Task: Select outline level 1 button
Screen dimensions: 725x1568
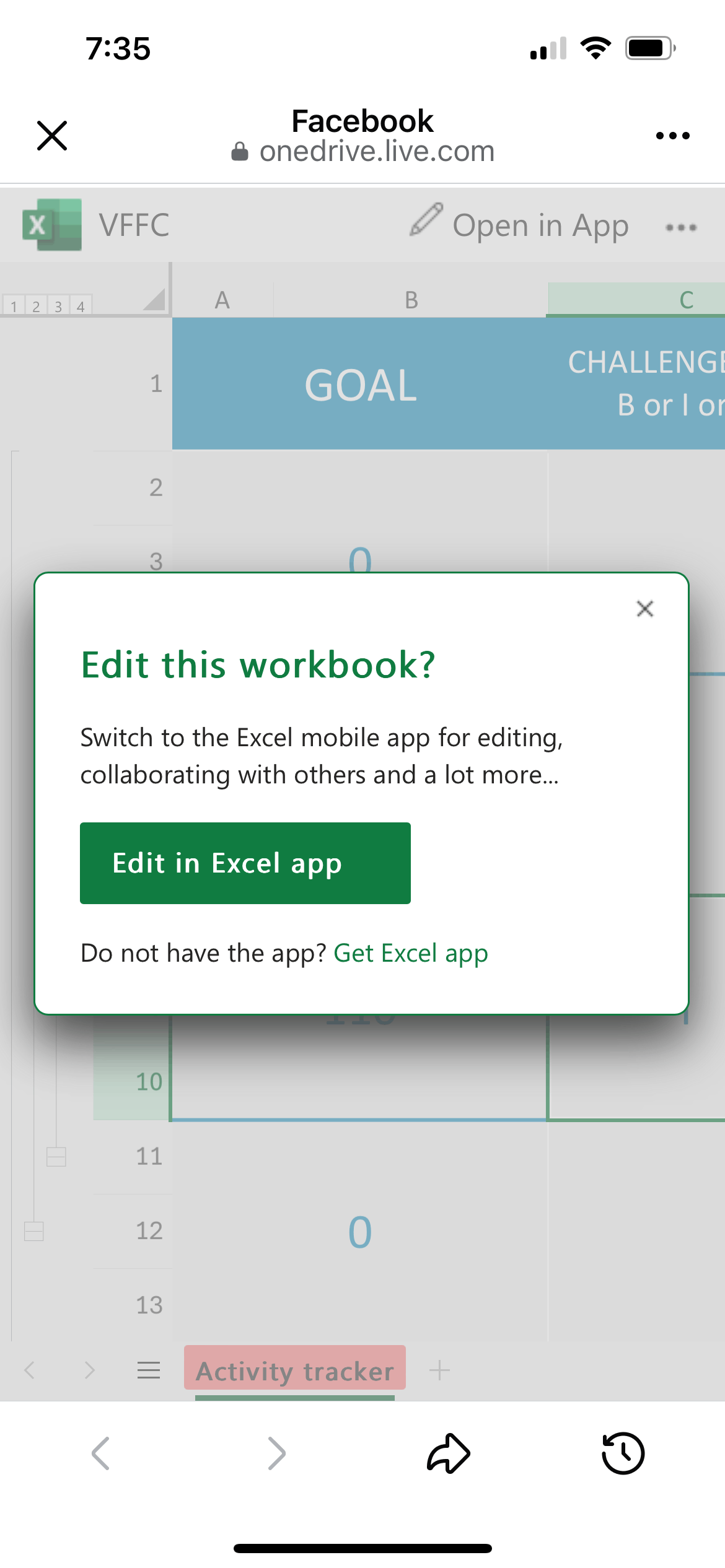Action: pos(14,306)
